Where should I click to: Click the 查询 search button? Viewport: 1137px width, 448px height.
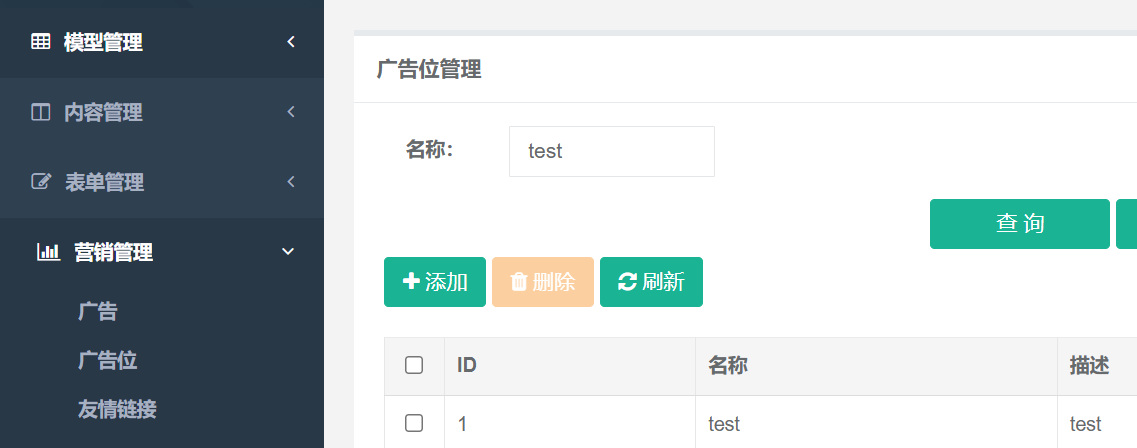click(1020, 224)
